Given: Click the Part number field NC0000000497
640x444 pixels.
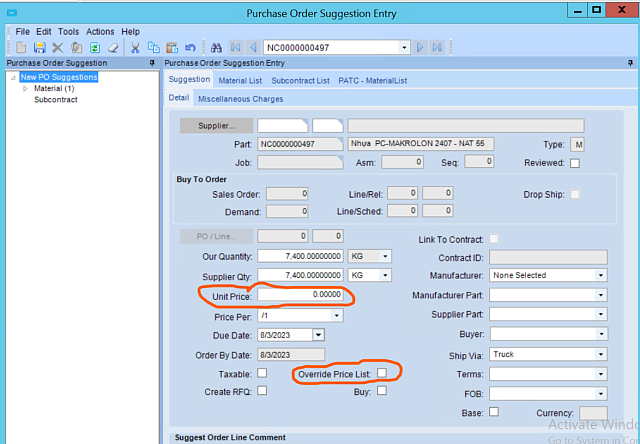Looking at the screenshot, I should (x=300, y=144).
